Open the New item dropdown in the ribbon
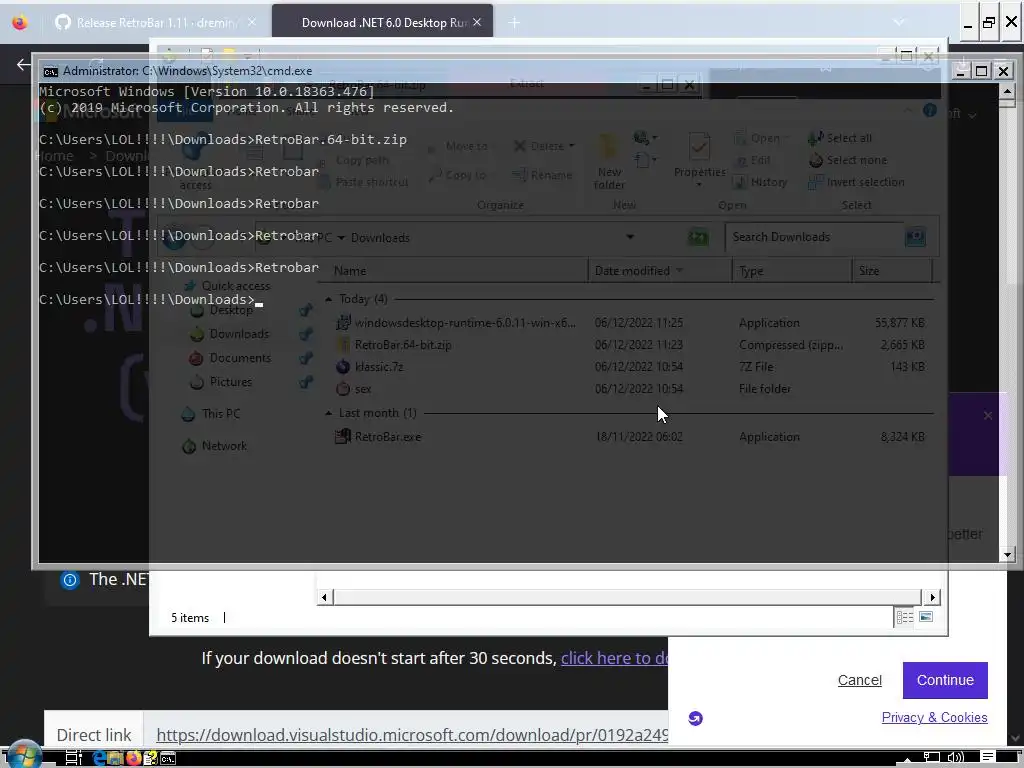This screenshot has height=768, width=1024. click(x=645, y=137)
